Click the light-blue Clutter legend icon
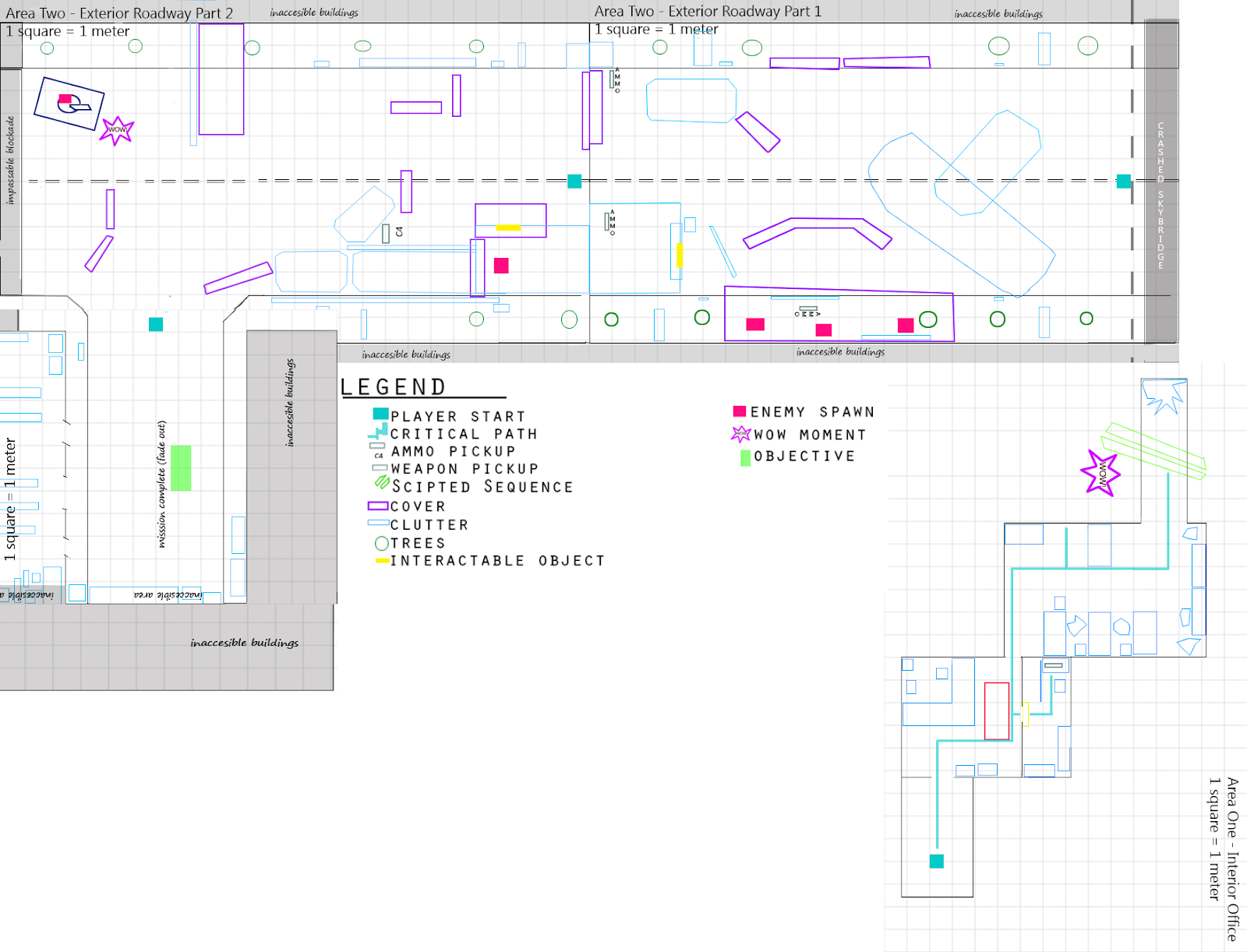The image size is (1247, 952). (x=378, y=523)
